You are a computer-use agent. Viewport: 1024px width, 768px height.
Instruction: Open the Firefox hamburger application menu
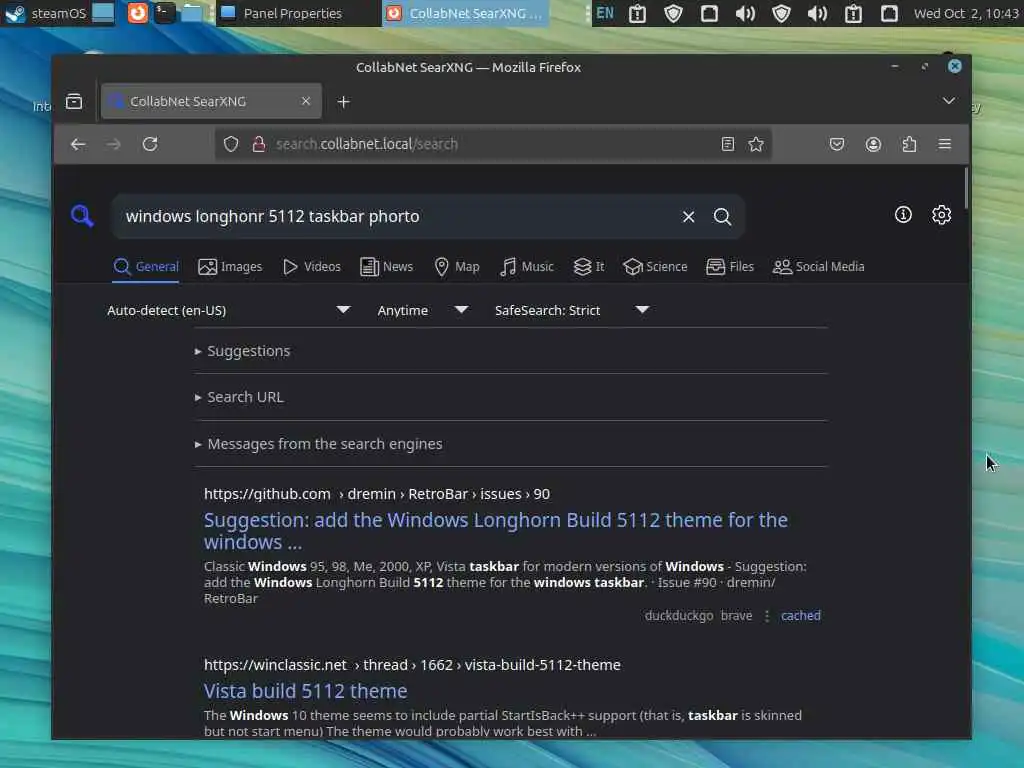click(x=944, y=144)
